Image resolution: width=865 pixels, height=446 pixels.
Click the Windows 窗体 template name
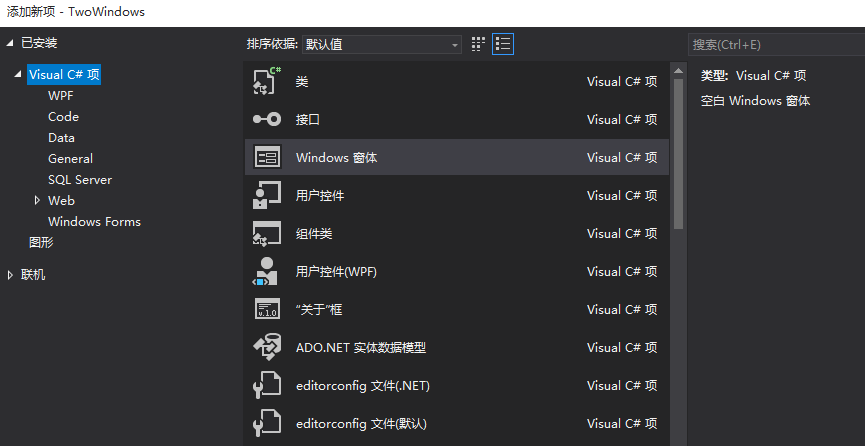337,158
